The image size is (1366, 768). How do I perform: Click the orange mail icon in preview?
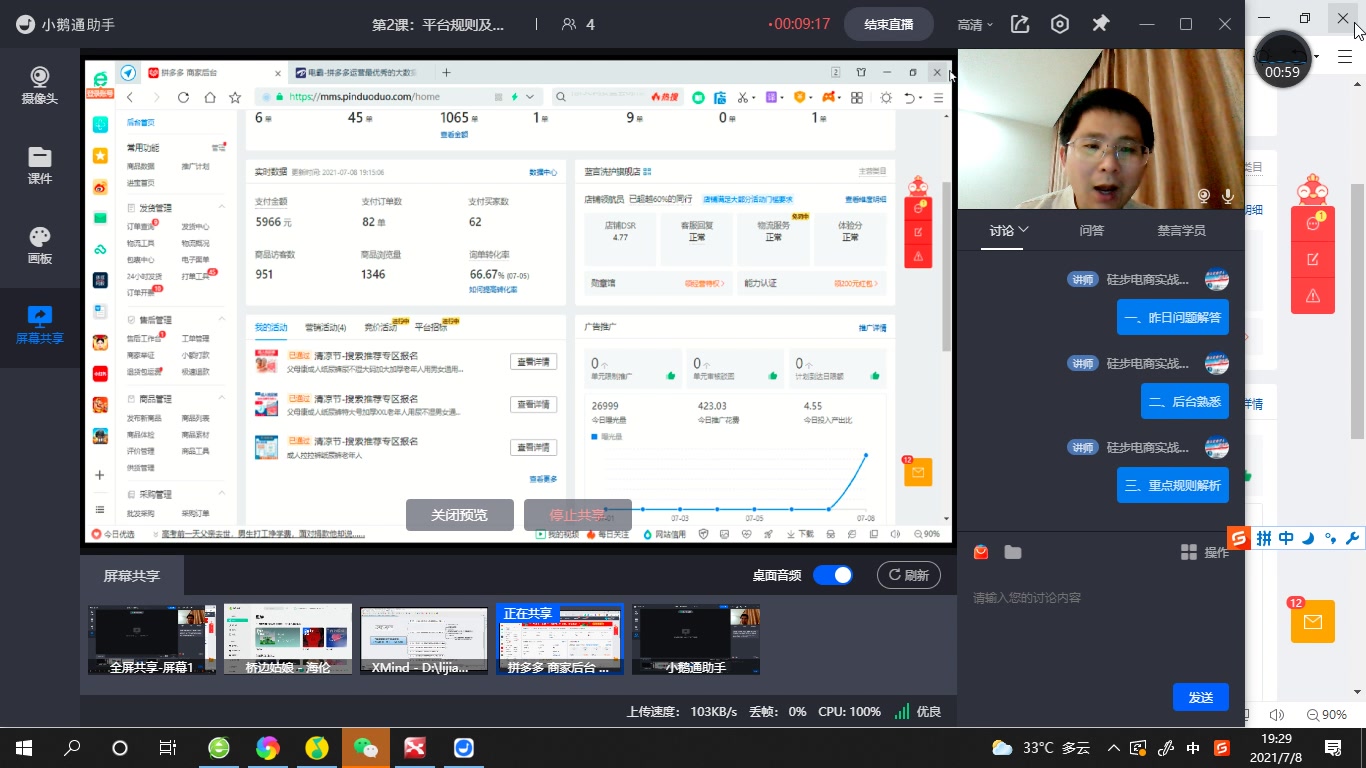pyautogui.click(x=918, y=471)
